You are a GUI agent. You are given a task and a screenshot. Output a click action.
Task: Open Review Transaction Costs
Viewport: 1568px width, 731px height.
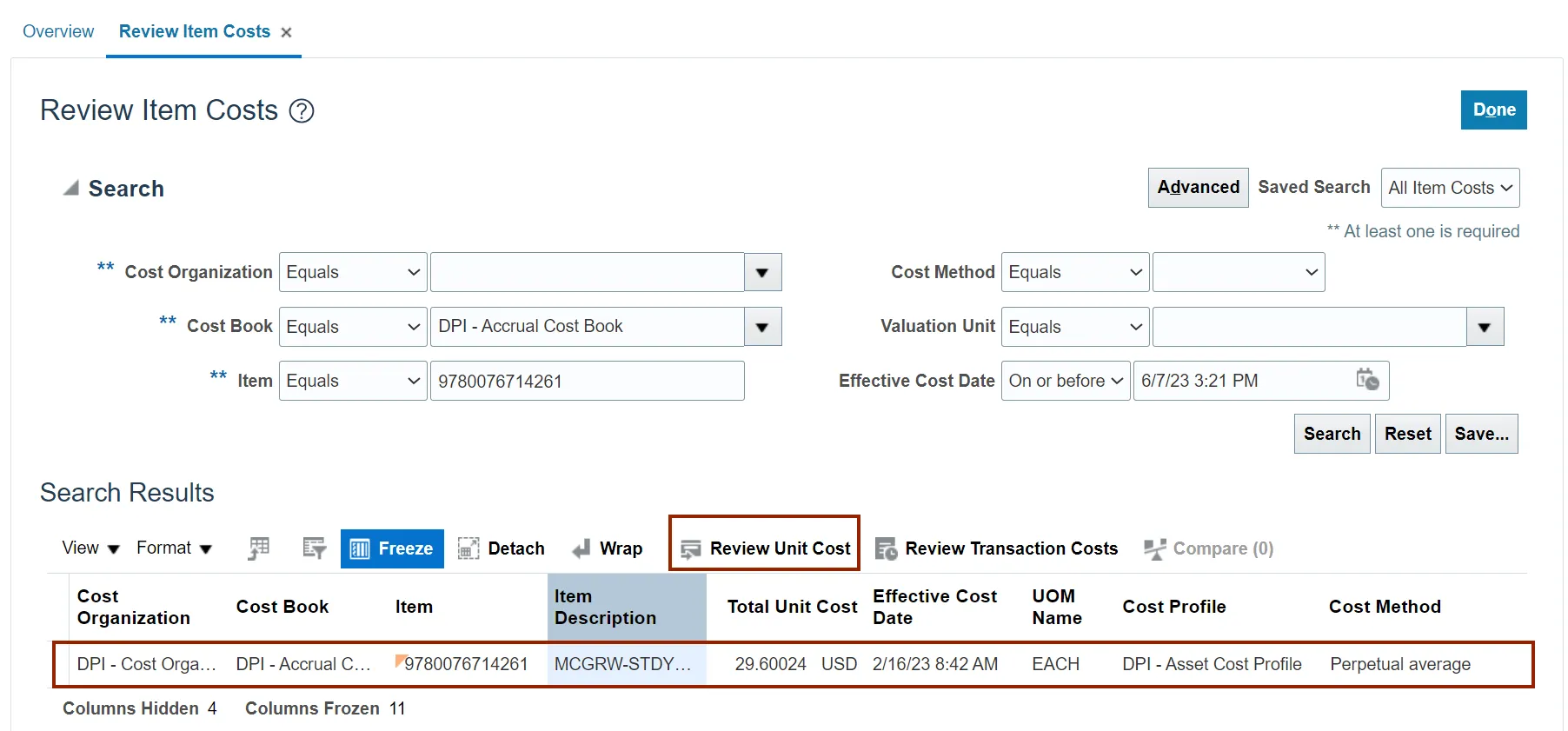tap(996, 548)
